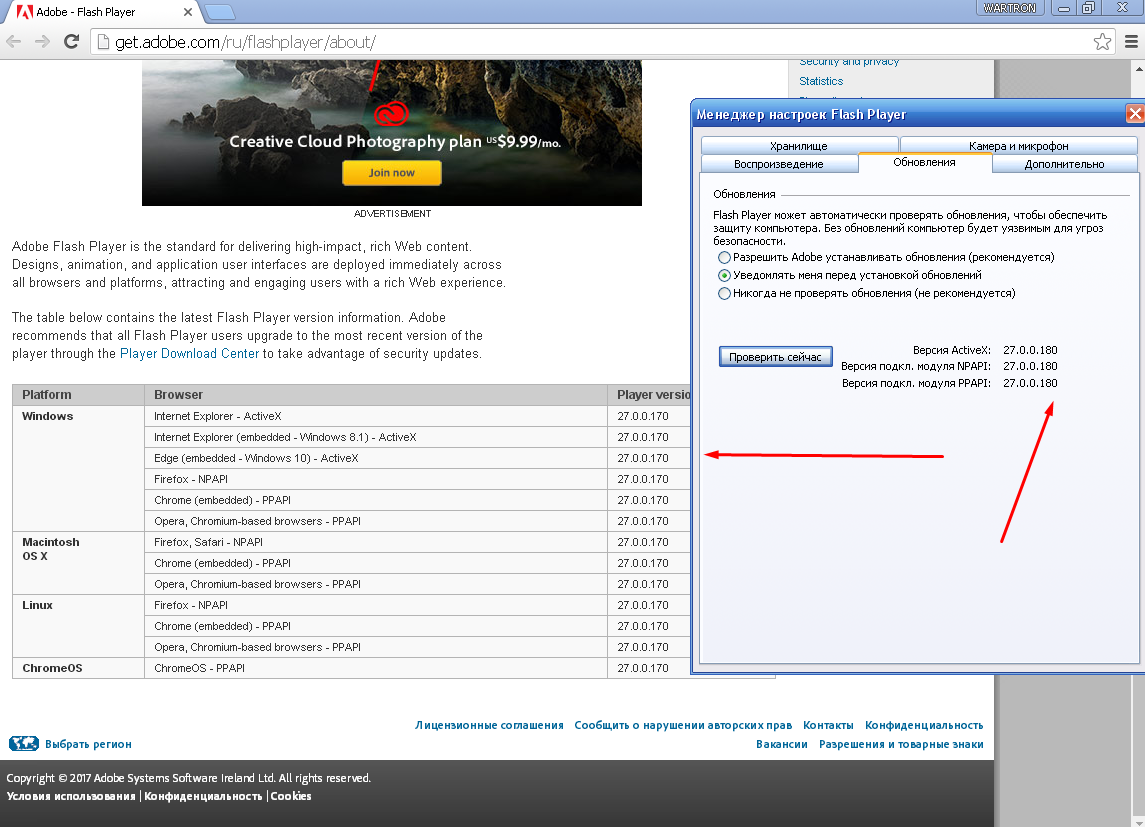Open the Statistics sidebar link

coord(821,81)
